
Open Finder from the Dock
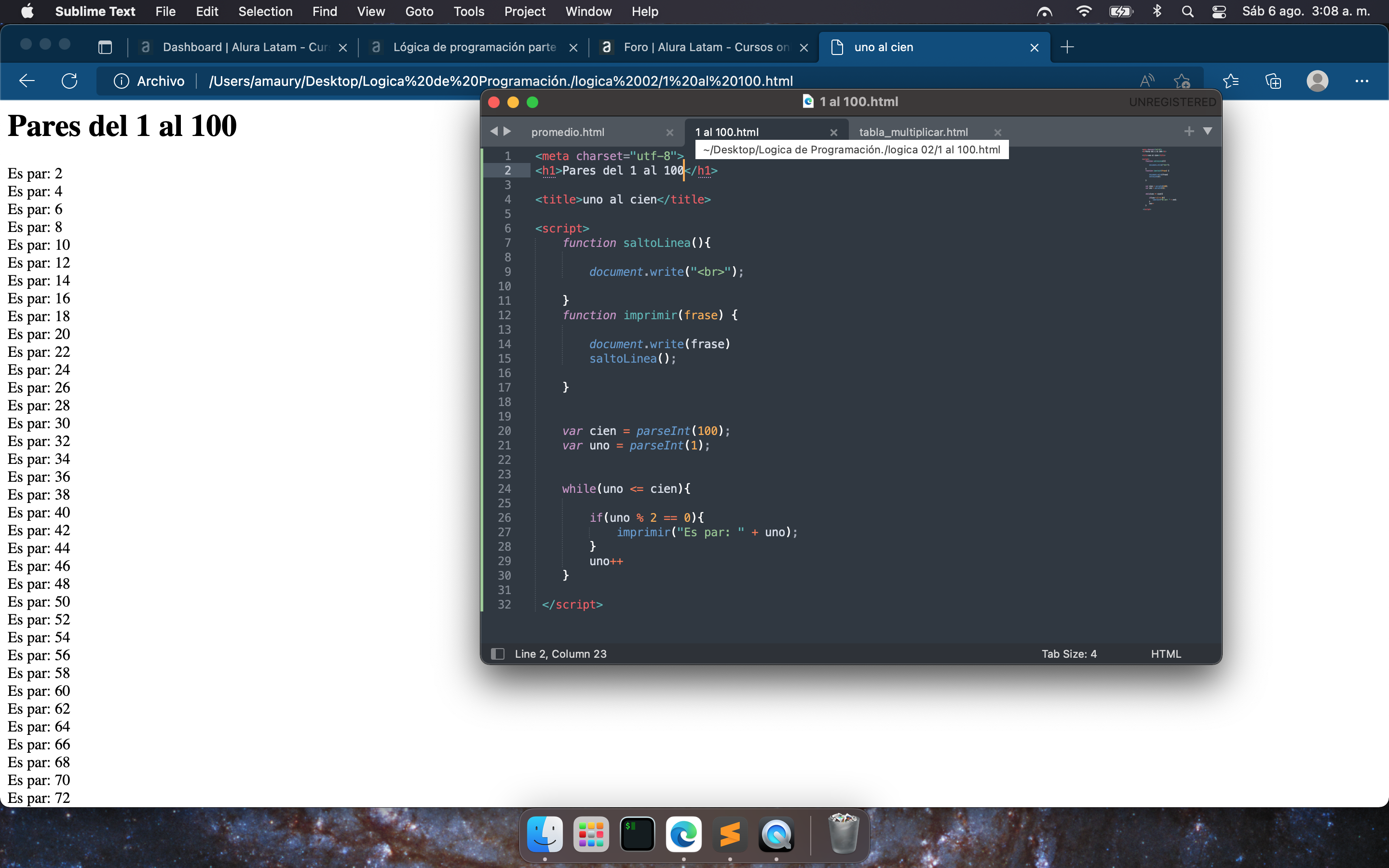click(545, 834)
